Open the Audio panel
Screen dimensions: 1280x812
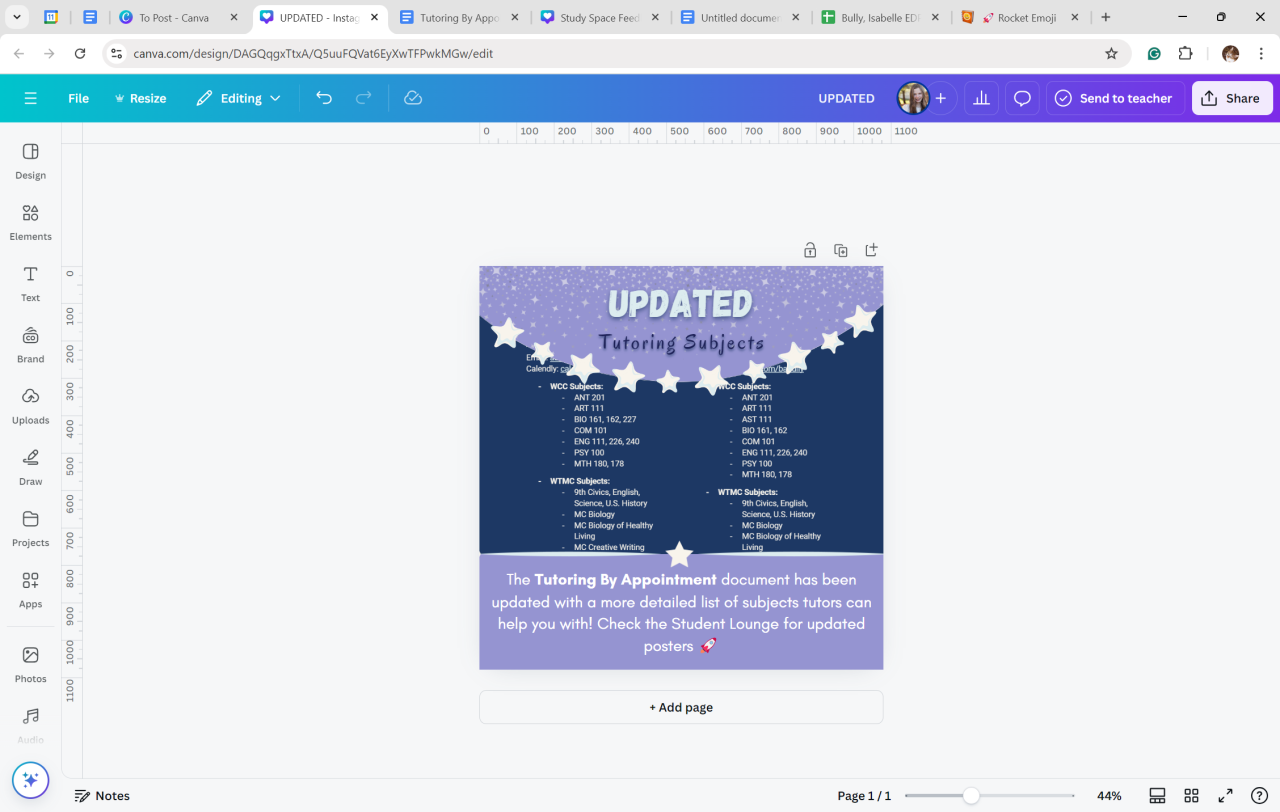click(x=30, y=726)
